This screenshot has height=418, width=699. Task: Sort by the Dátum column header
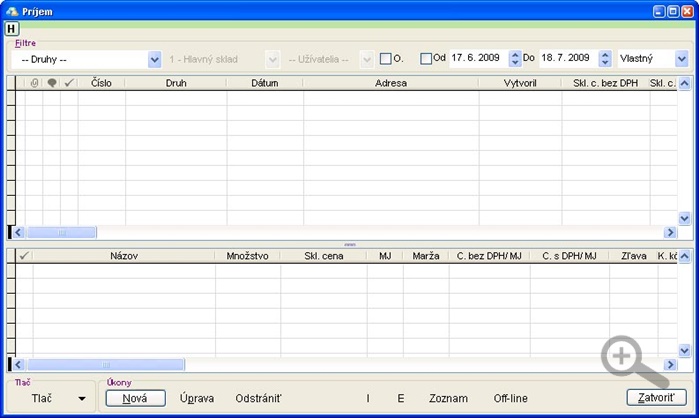coord(265,83)
